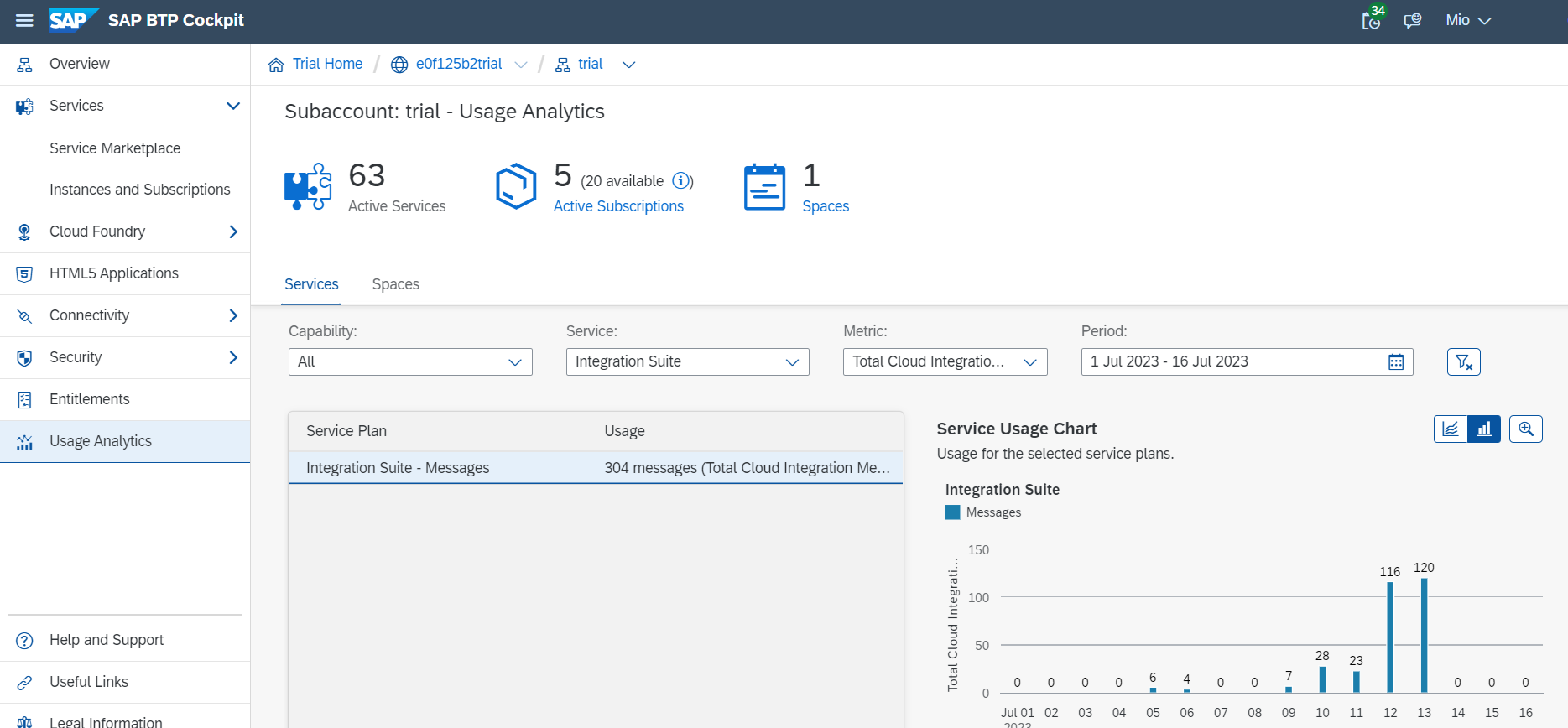
Task: Open Instances and Subscriptions
Action: [x=140, y=190]
